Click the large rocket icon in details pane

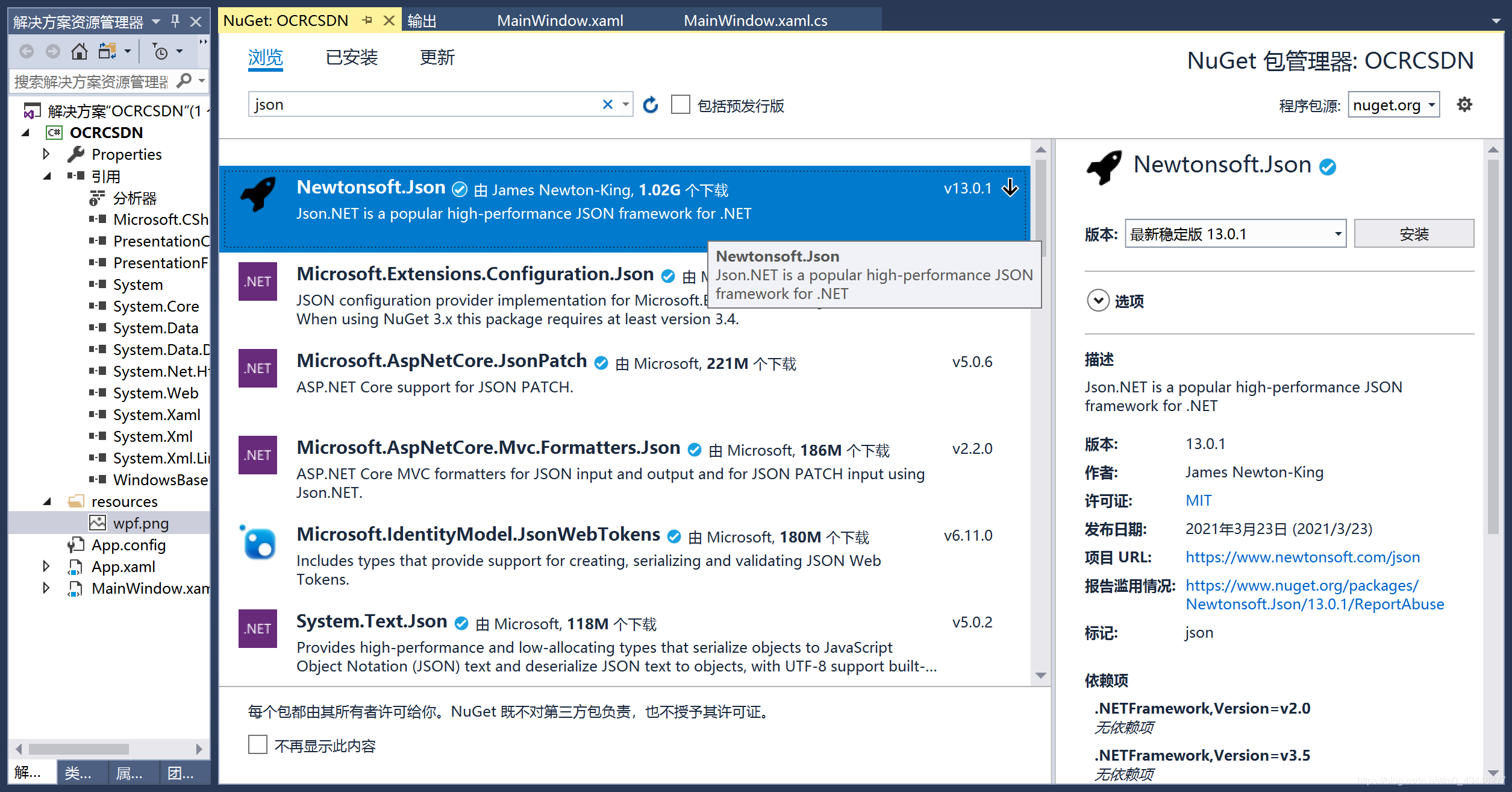[1104, 167]
